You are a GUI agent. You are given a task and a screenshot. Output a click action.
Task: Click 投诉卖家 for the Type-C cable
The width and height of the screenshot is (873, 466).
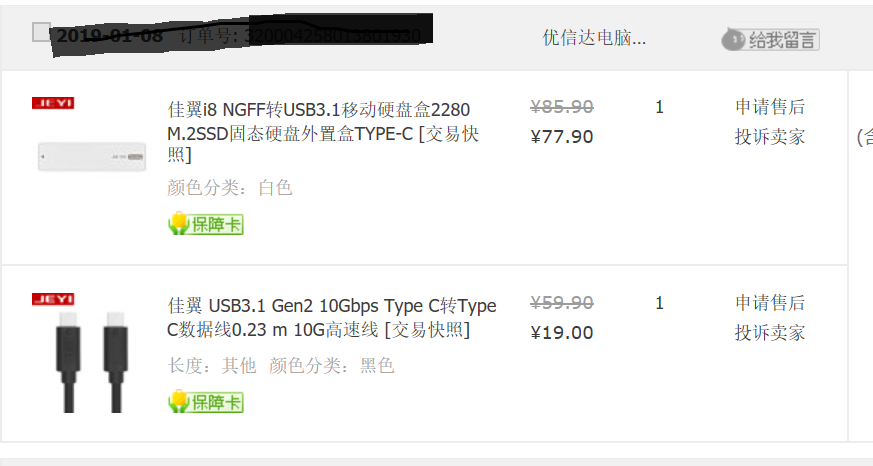[770, 332]
